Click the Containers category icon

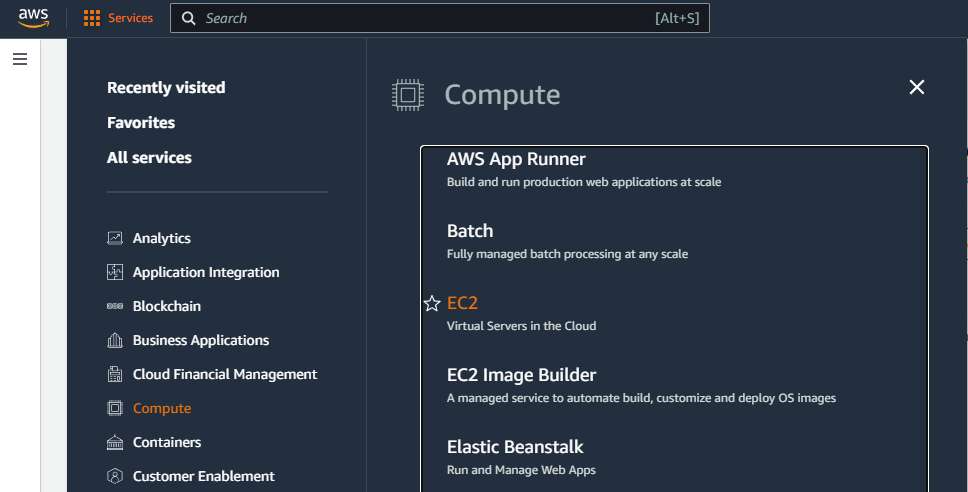115,442
